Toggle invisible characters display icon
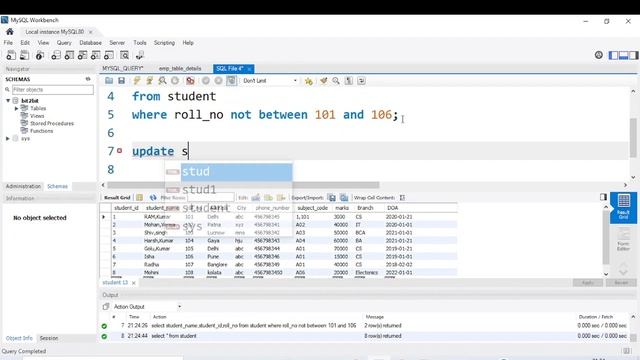 click(x=349, y=81)
